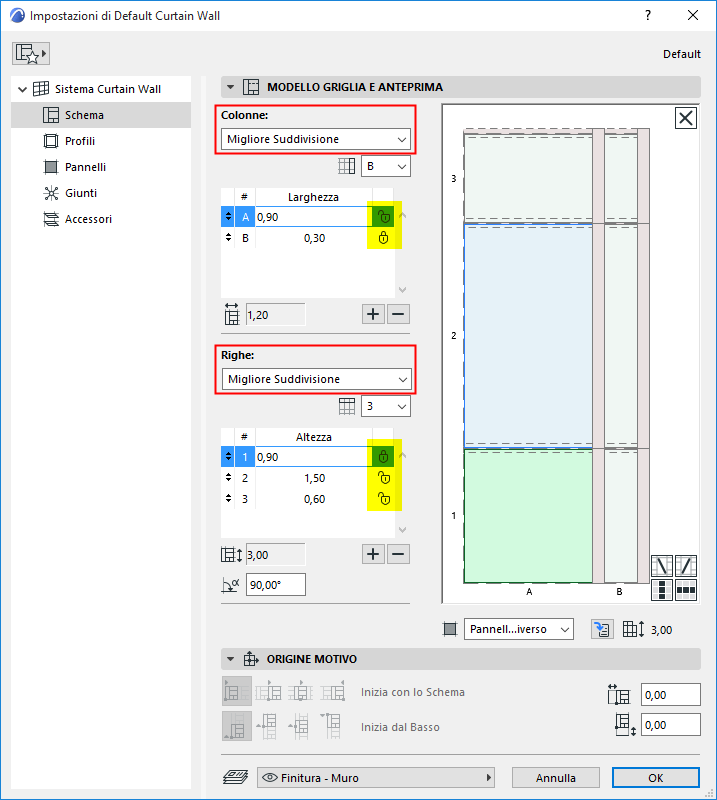Open the column count dropdown showing B
The width and height of the screenshot is (717, 800).
pos(386,166)
